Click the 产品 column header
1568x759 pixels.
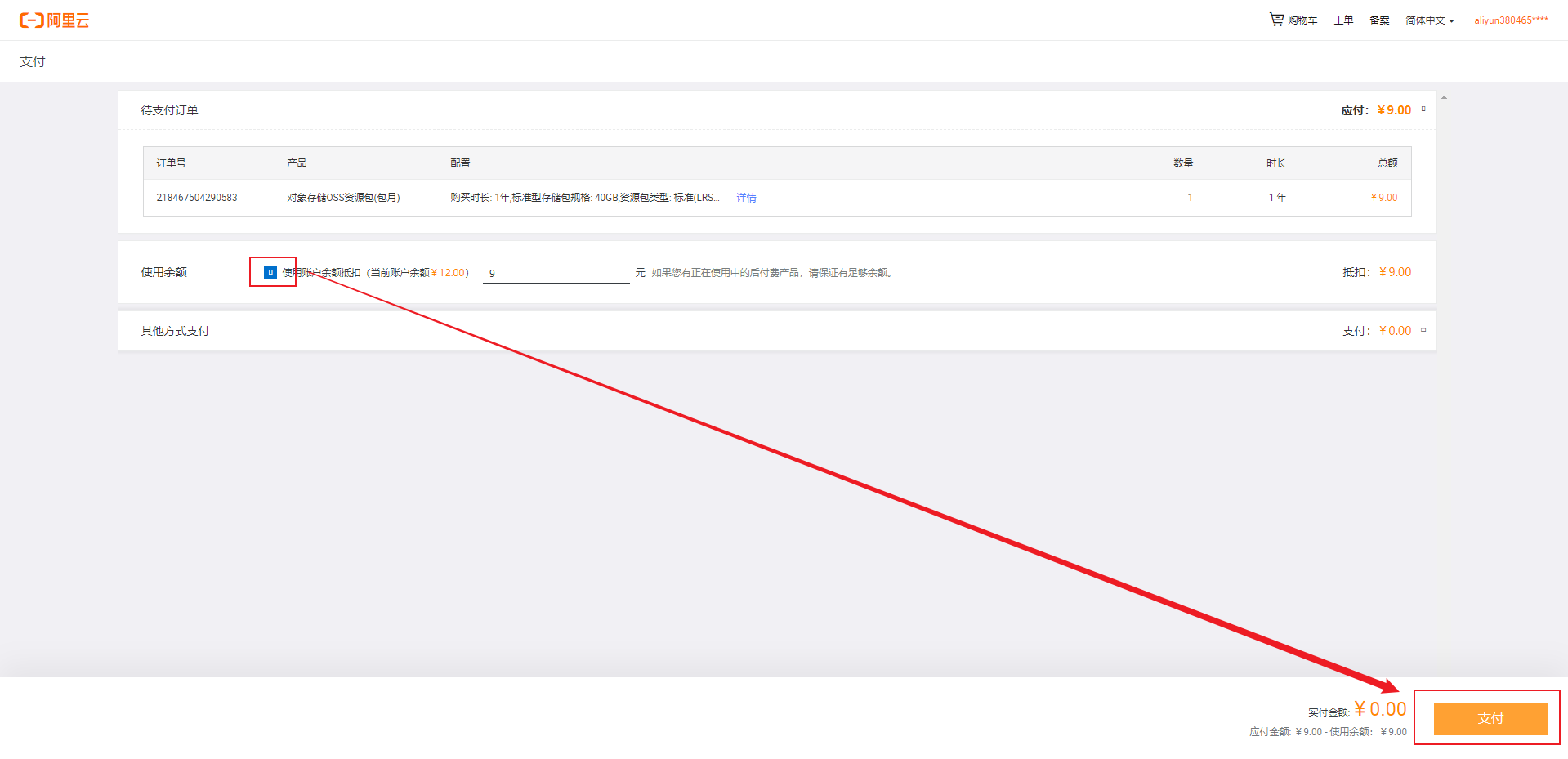click(296, 163)
